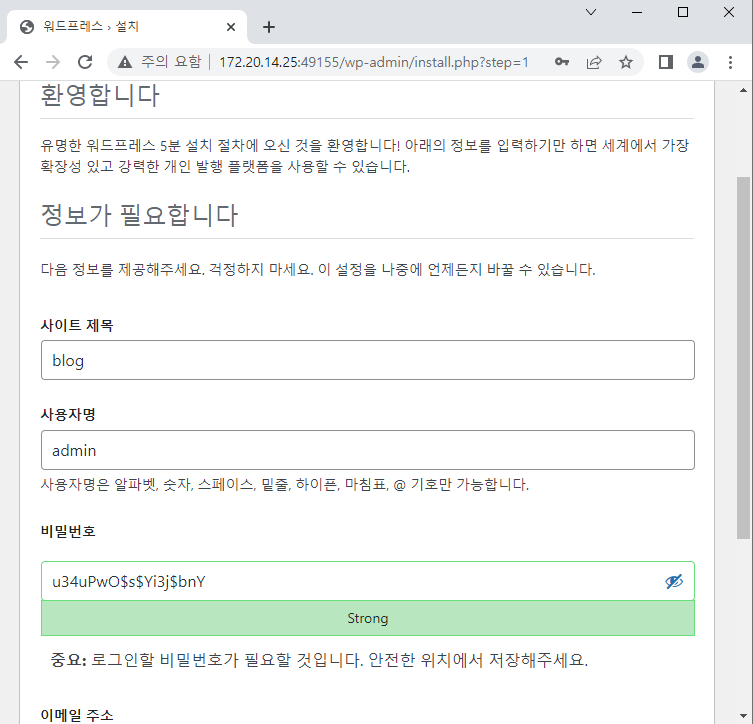Click the username rules hint text
This screenshot has height=724, width=753.
point(285,484)
